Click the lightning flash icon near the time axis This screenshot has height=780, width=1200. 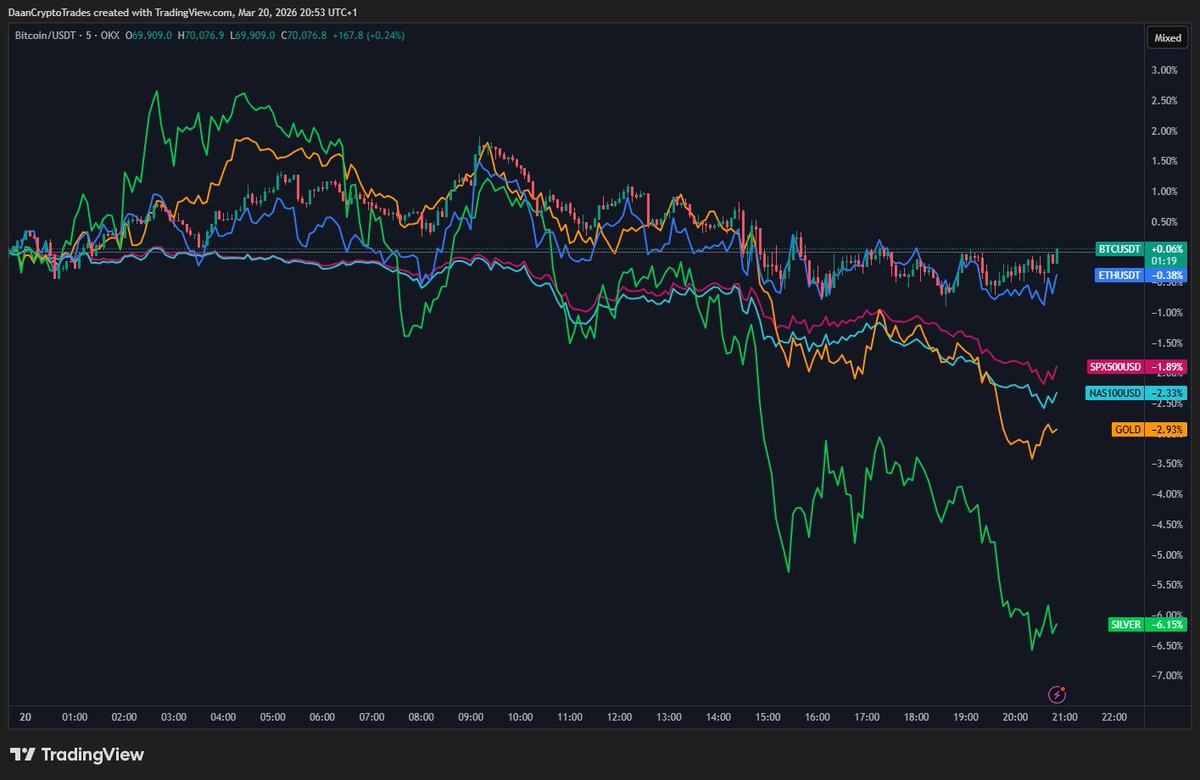1056,693
